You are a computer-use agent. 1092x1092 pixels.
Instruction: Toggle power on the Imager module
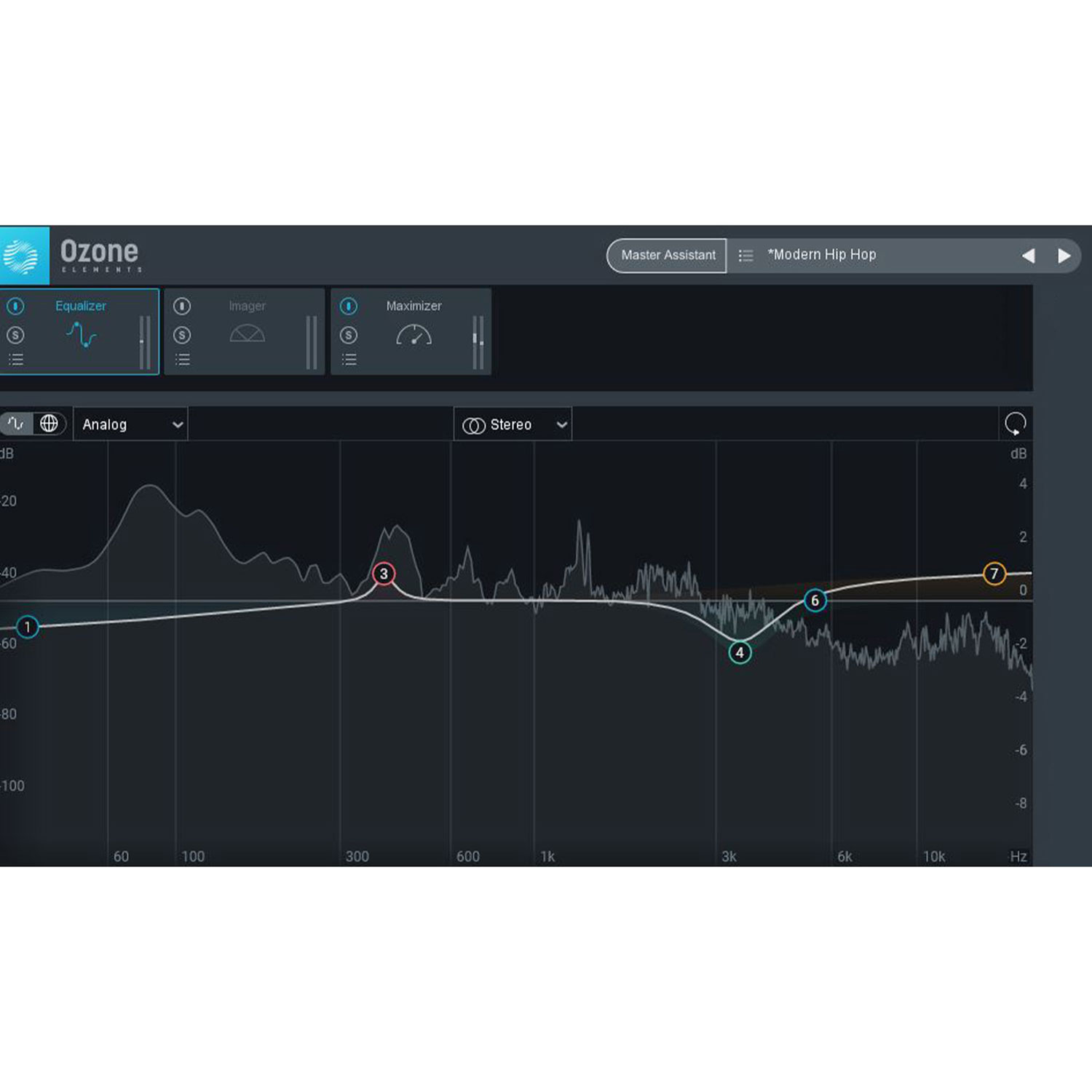[x=182, y=306]
